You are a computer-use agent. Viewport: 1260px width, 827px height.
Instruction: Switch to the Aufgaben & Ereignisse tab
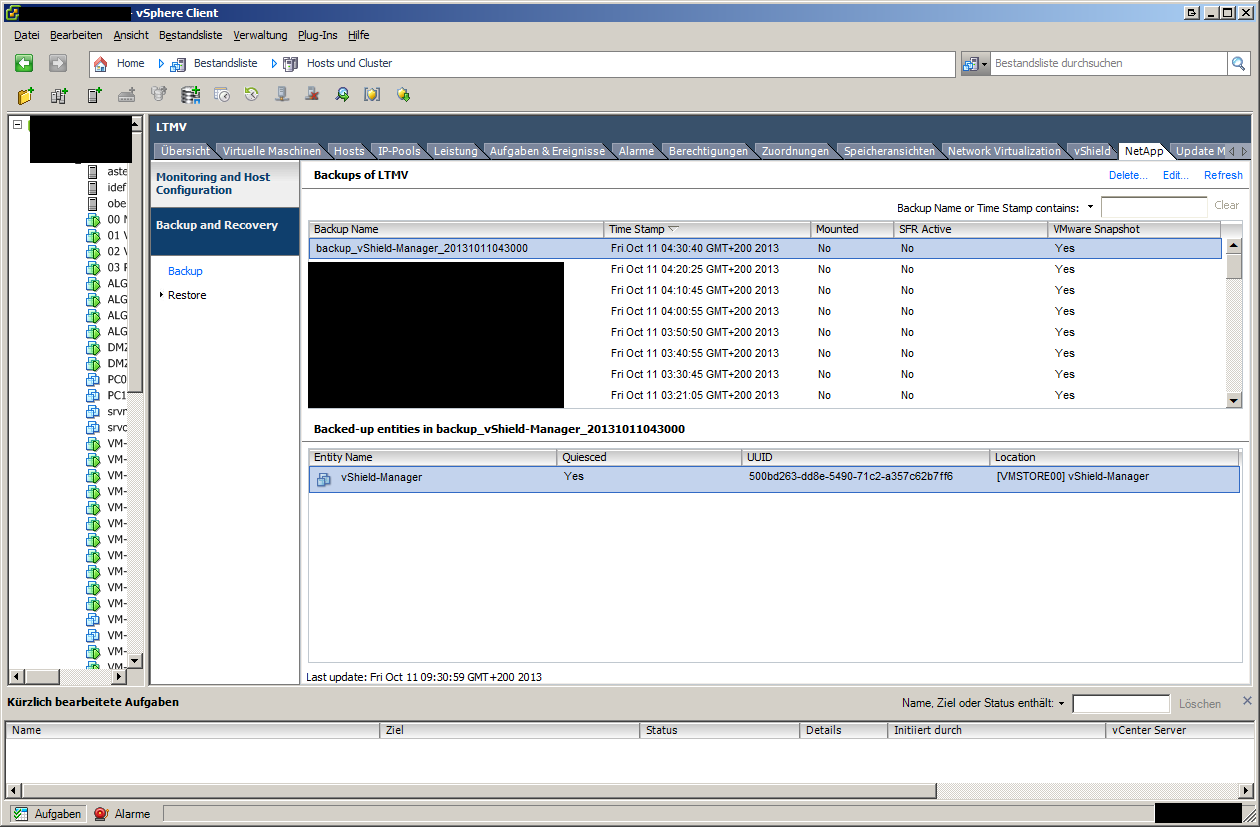547,151
